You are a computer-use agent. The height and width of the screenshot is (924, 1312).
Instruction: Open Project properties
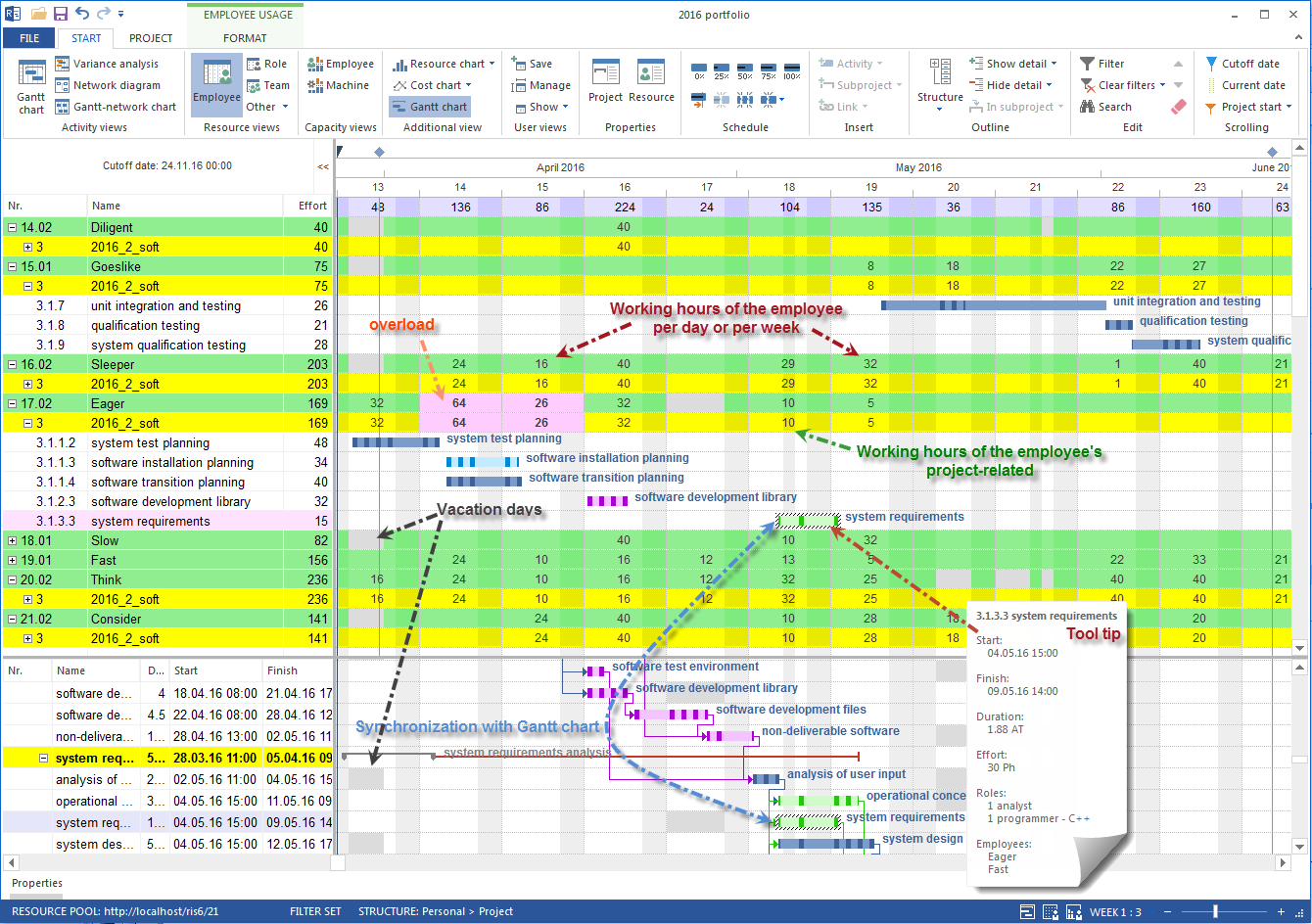[x=605, y=81]
